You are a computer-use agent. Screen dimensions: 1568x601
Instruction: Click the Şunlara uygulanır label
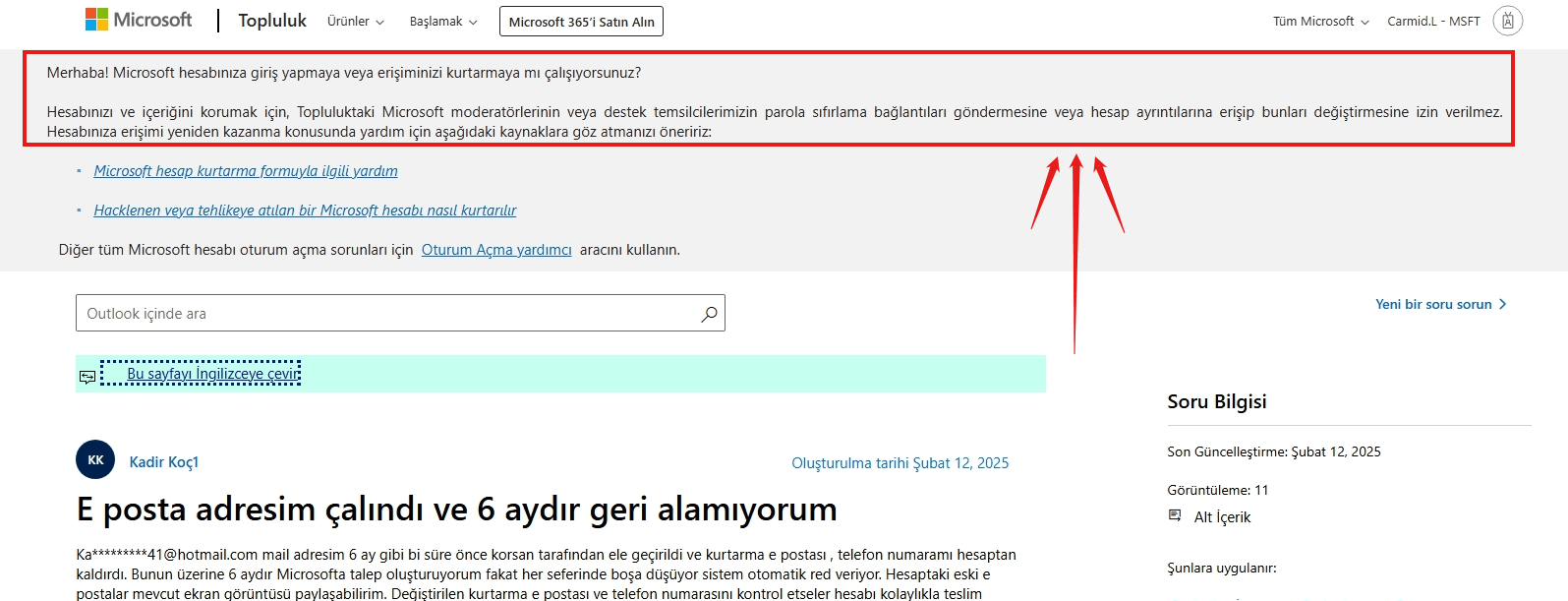point(1222,568)
